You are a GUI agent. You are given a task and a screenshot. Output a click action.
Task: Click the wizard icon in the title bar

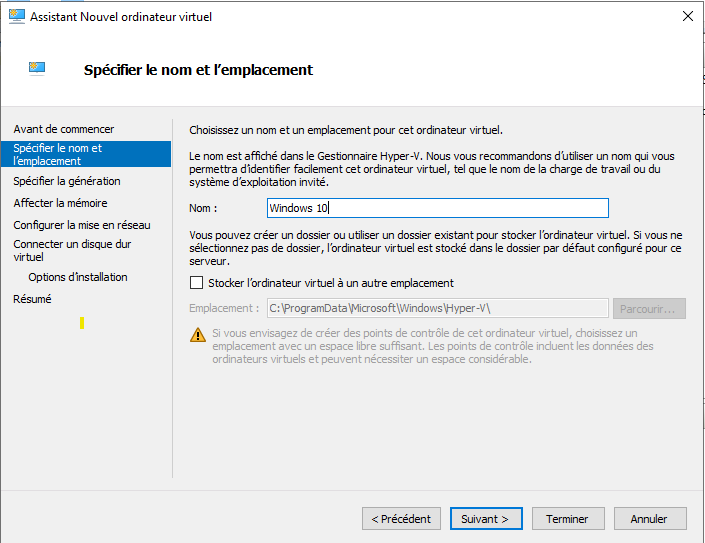click(15, 17)
